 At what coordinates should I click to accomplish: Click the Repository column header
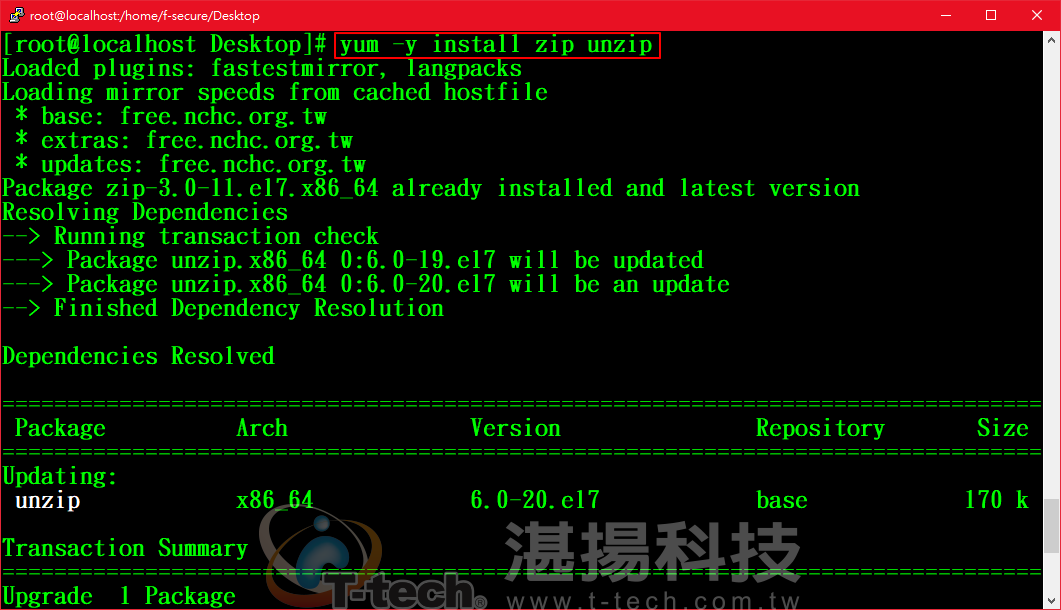tap(820, 429)
